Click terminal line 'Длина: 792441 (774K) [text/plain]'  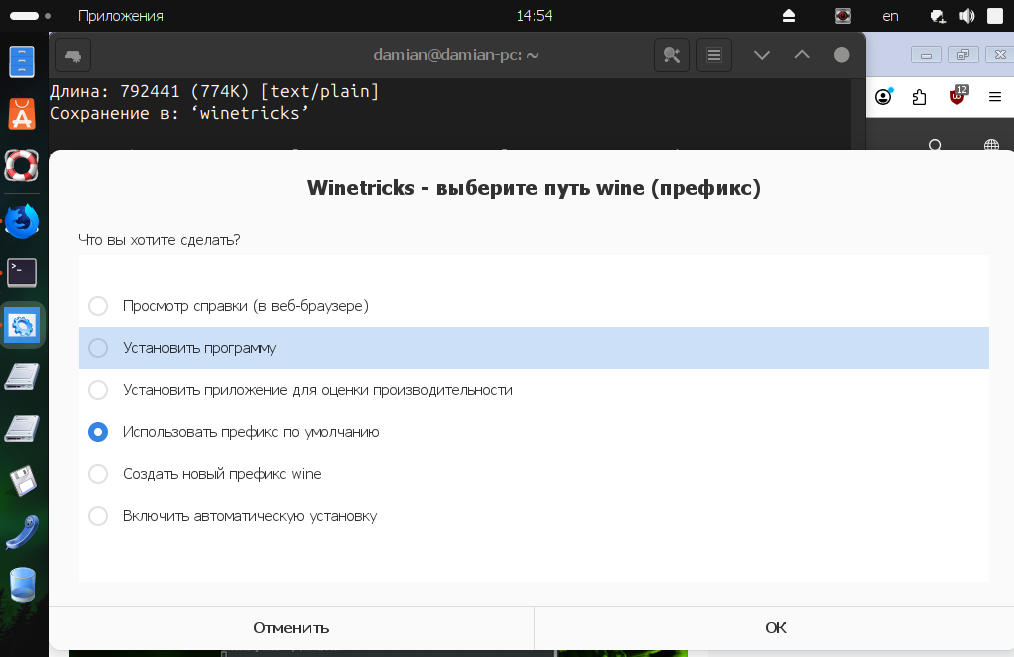point(215,91)
